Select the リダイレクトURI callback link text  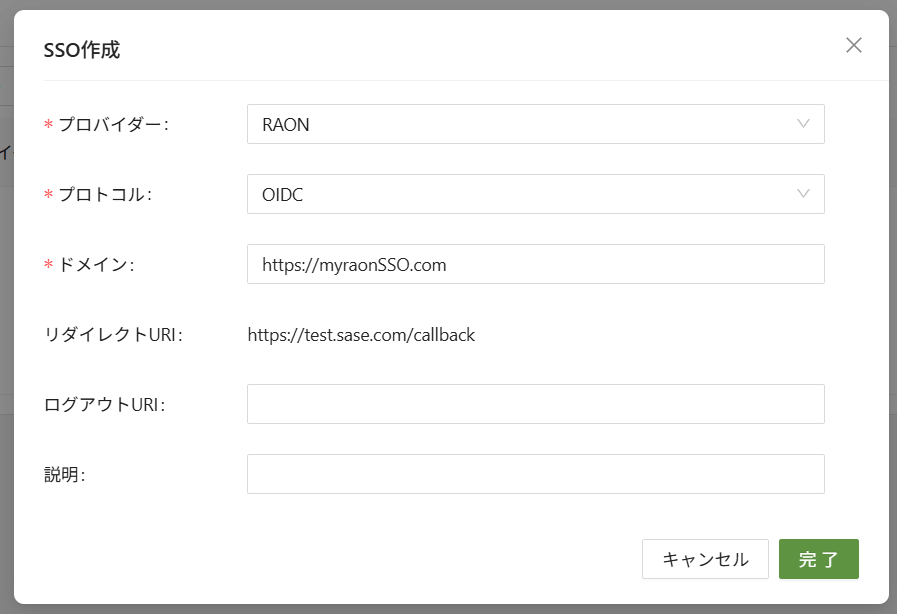(x=360, y=334)
